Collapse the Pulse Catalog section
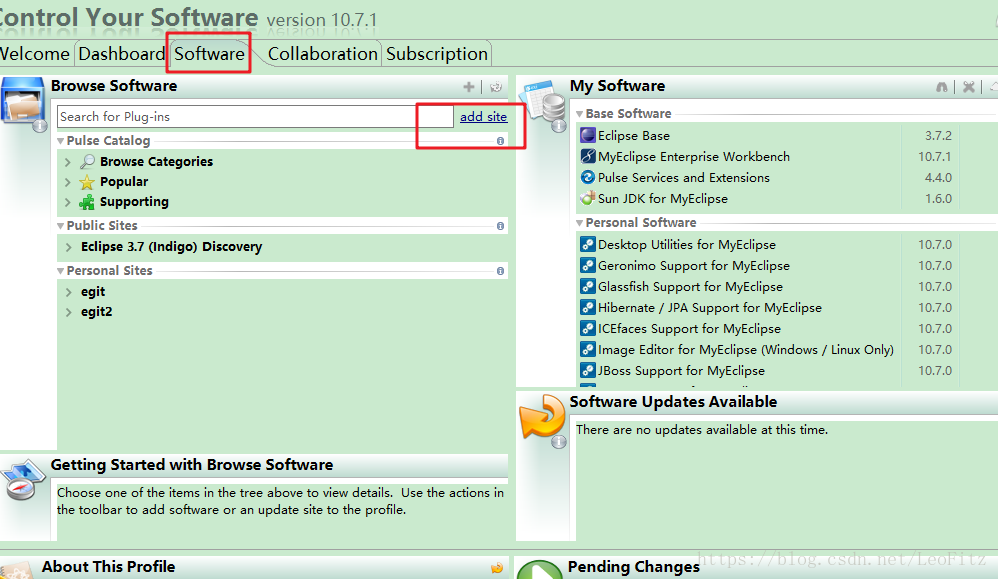 click(x=60, y=141)
